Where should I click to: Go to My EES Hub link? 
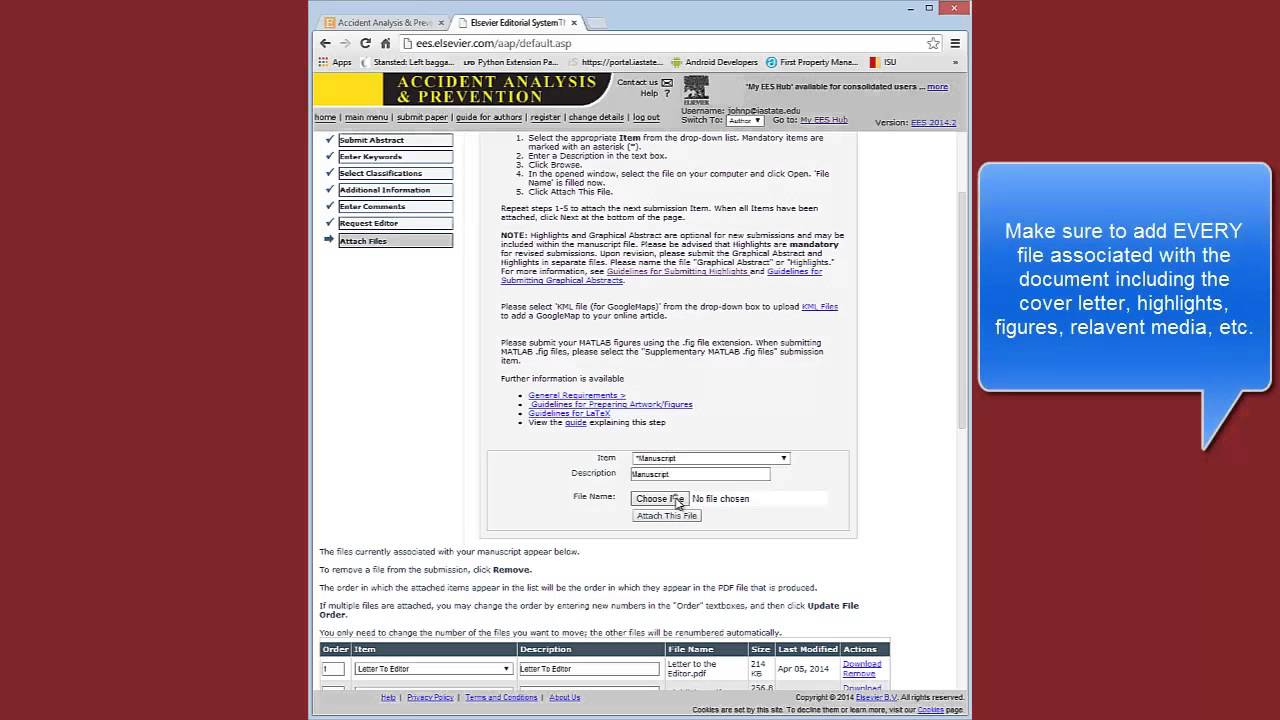pos(823,120)
